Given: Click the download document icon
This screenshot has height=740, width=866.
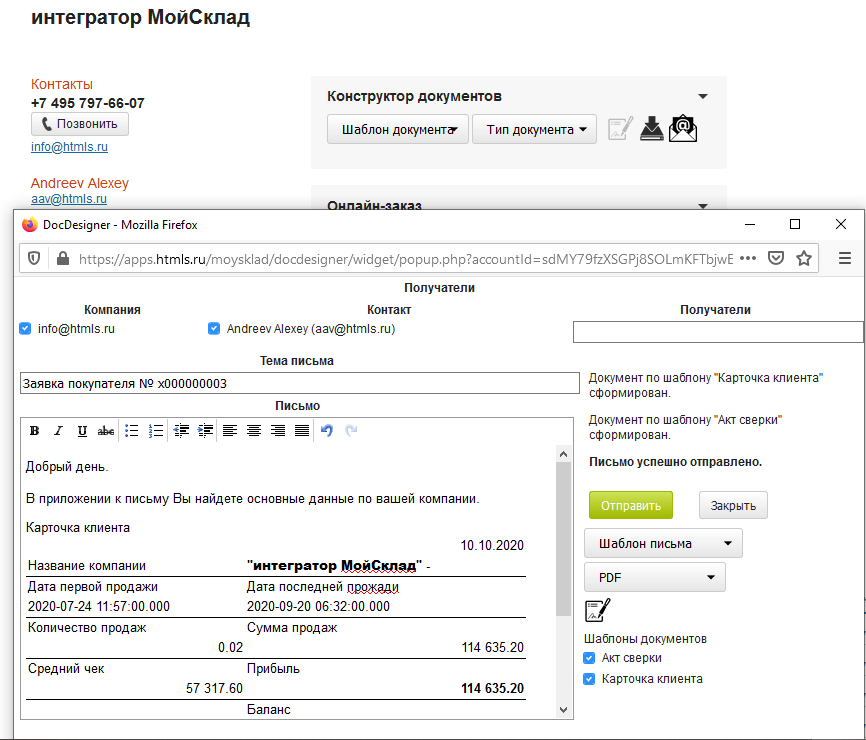Looking at the screenshot, I should [651, 128].
